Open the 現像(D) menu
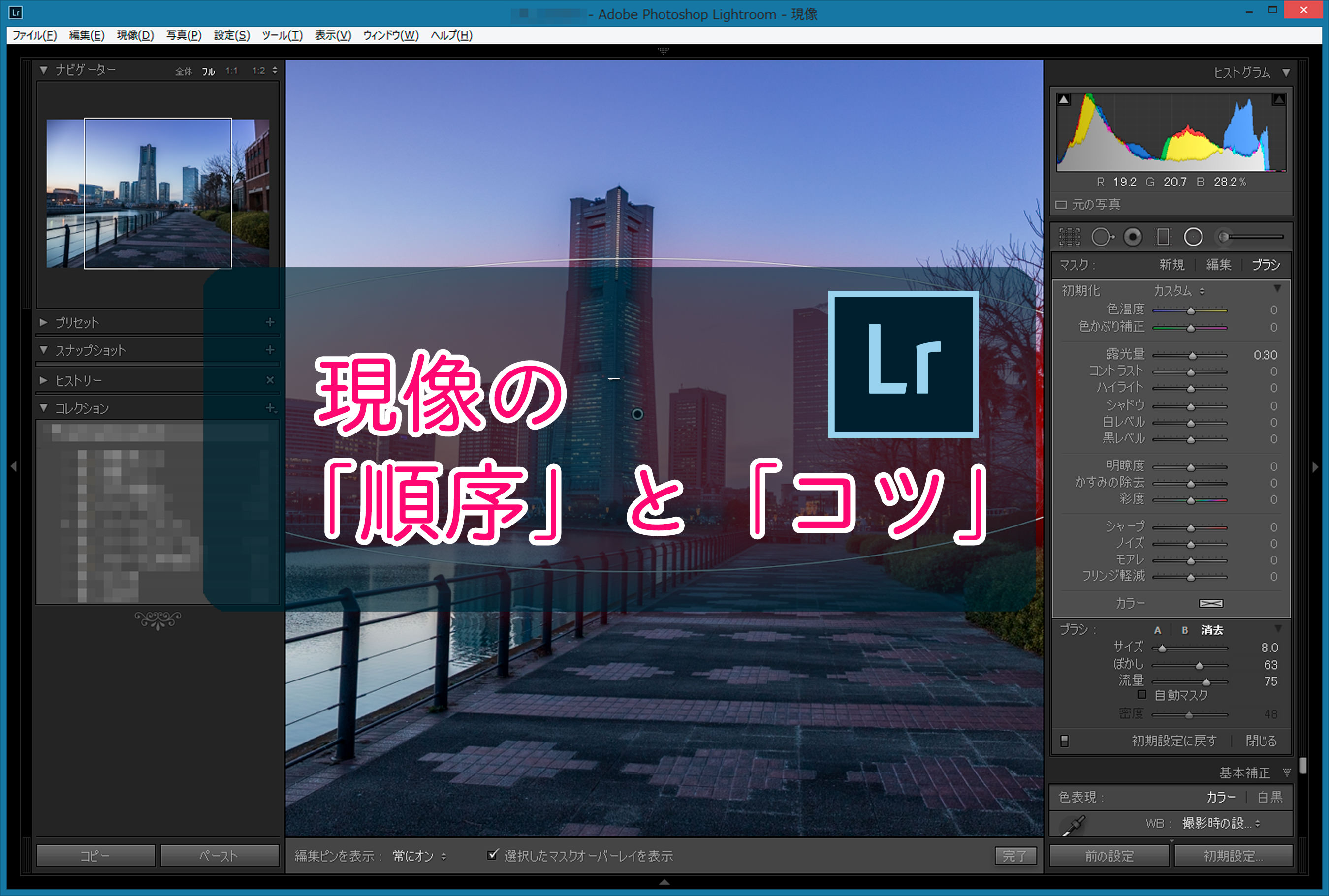Viewport: 1329px width, 896px height. click(x=135, y=35)
